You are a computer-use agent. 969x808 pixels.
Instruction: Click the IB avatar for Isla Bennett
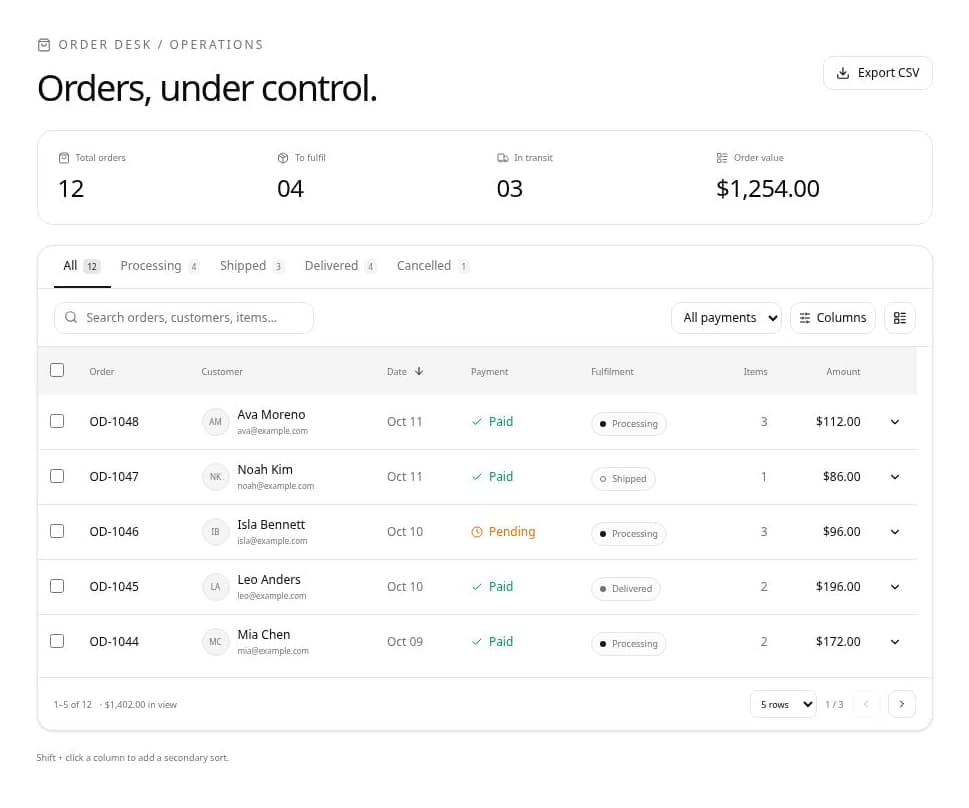pos(215,532)
